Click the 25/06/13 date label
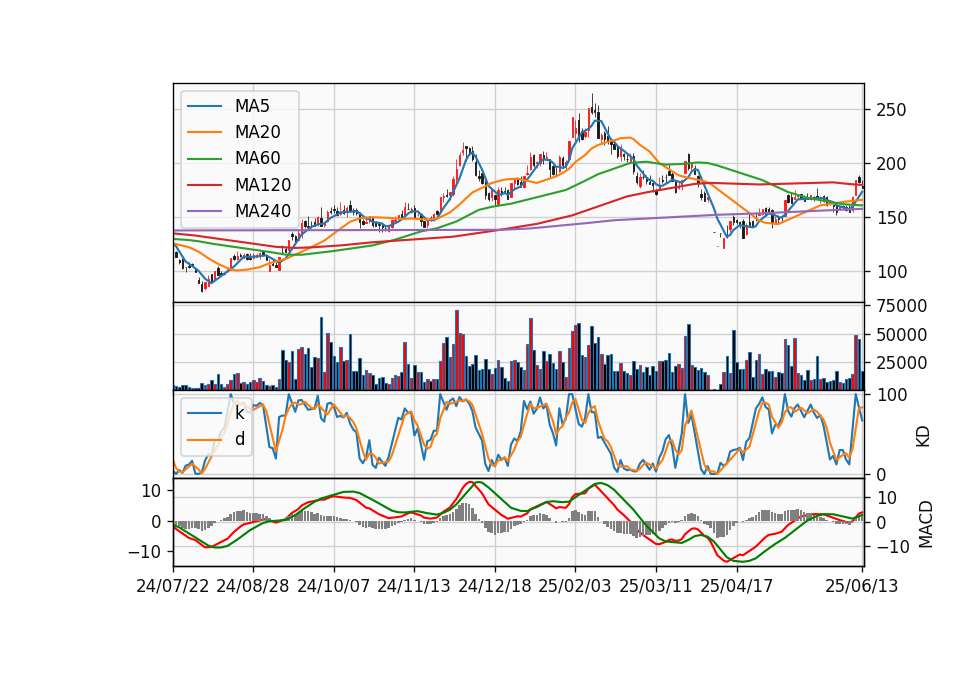Viewport: 960px width, 690px height. click(x=861, y=586)
